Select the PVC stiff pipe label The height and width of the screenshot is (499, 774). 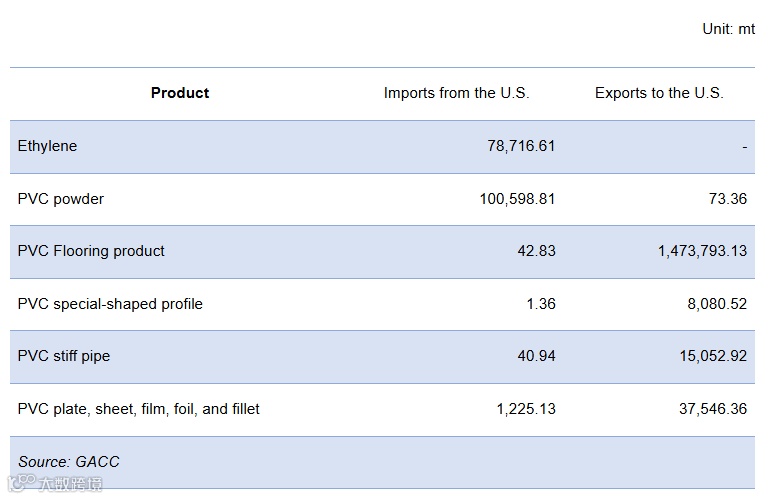tap(64, 356)
